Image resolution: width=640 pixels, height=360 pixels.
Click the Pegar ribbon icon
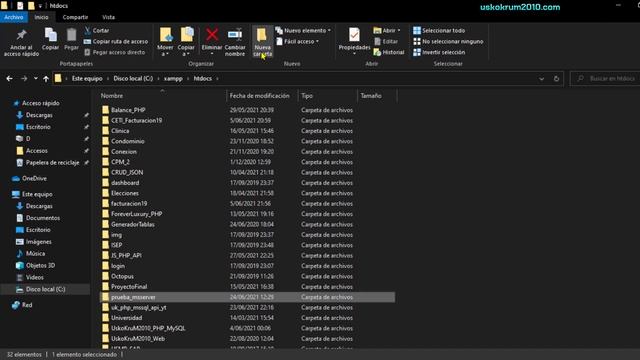tap(71, 40)
